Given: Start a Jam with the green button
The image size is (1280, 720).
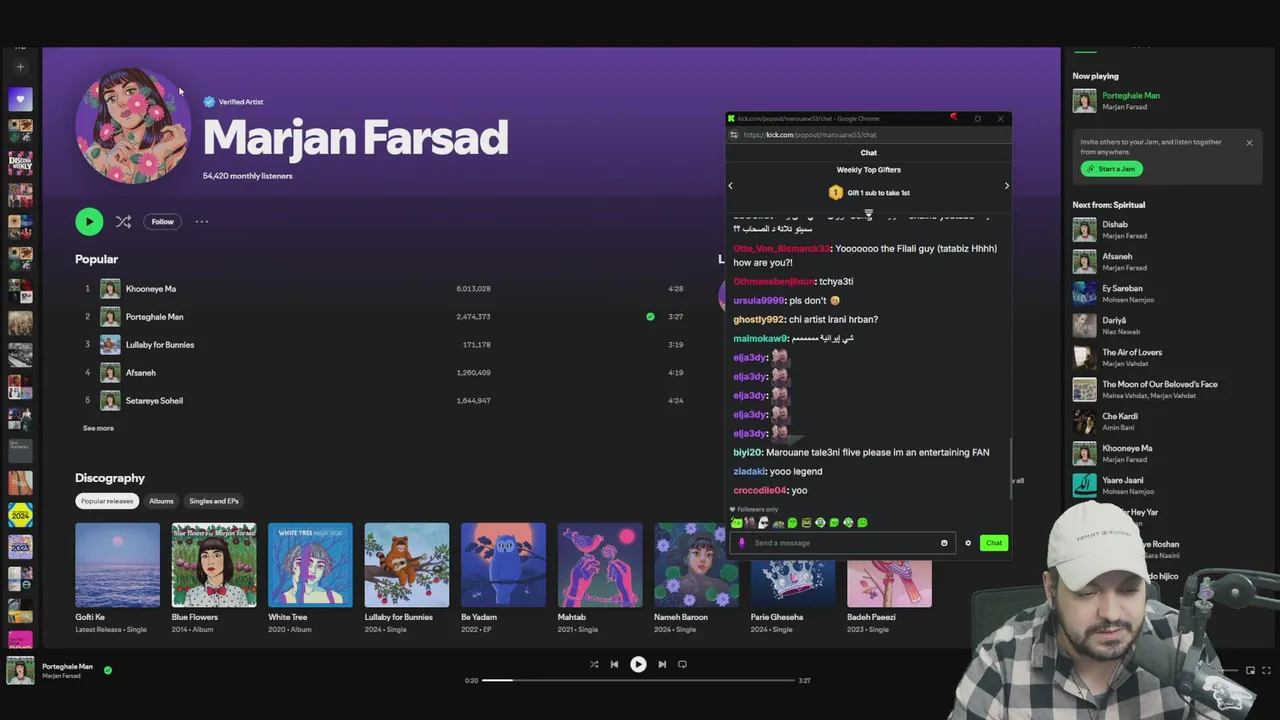Looking at the screenshot, I should 1111,169.
